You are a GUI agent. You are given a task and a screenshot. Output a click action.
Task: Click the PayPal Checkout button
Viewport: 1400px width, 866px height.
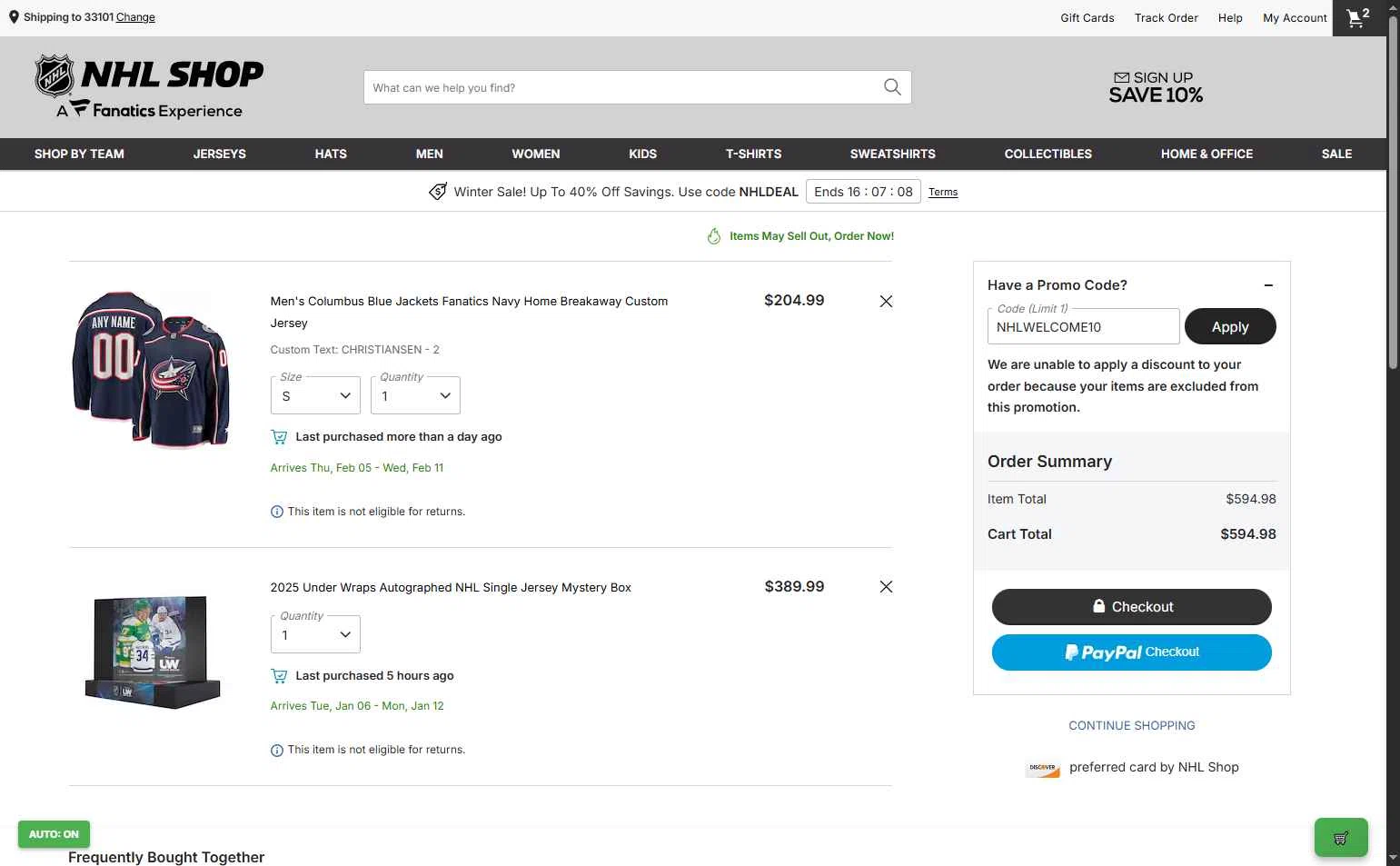(x=1132, y=652)
